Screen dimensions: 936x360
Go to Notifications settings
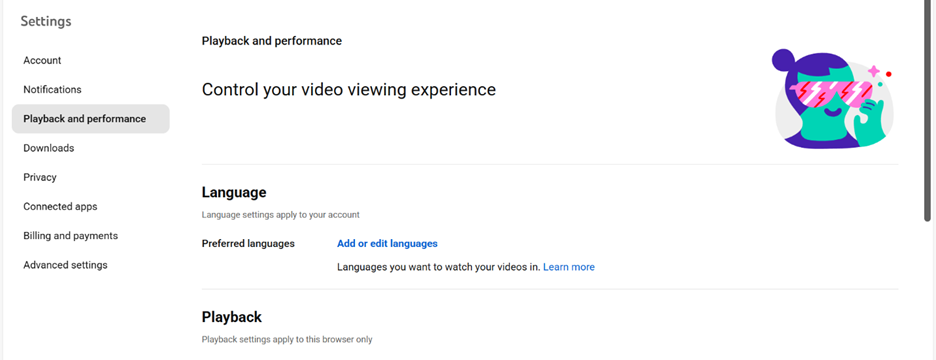(53, 90)
